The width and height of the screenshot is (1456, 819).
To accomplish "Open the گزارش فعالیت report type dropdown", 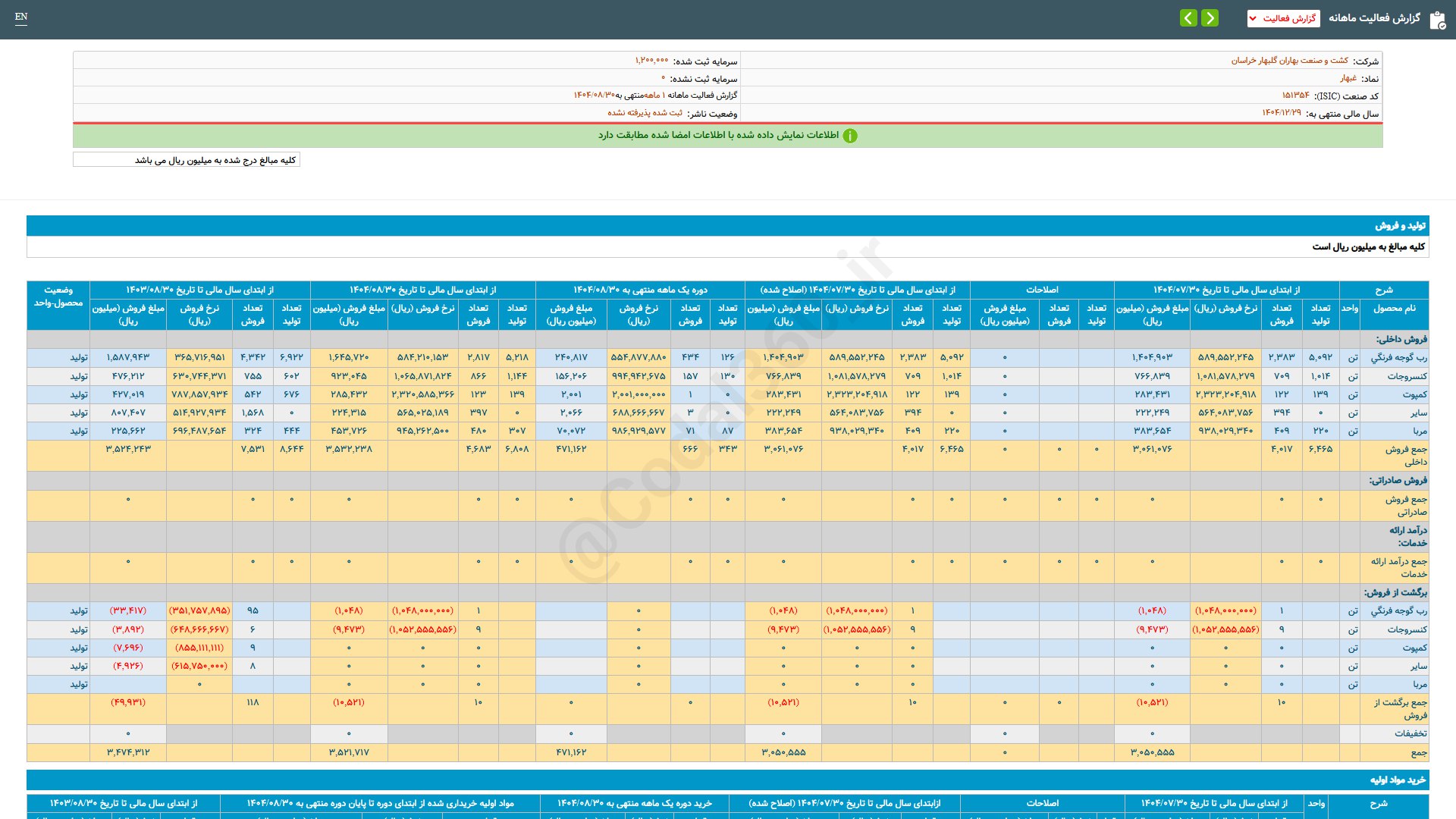I will click(1283, 18).
